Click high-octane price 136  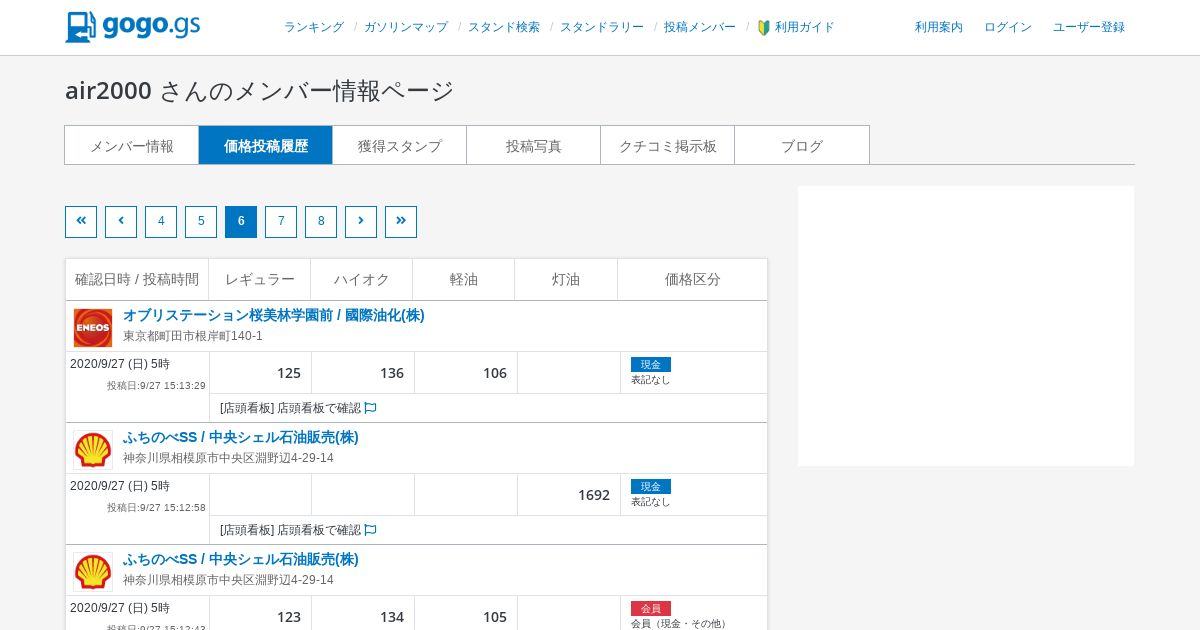[x=392, y=373]
